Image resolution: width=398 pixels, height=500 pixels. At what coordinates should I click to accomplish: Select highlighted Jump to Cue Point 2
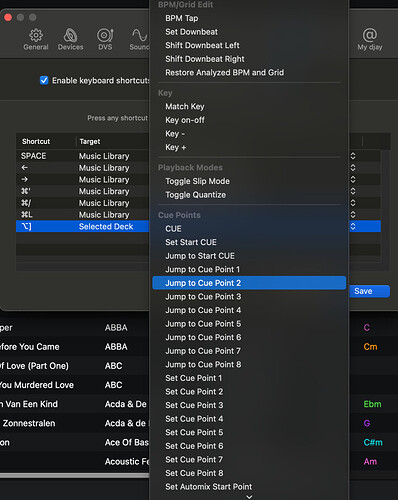click(x=249, y=283)
